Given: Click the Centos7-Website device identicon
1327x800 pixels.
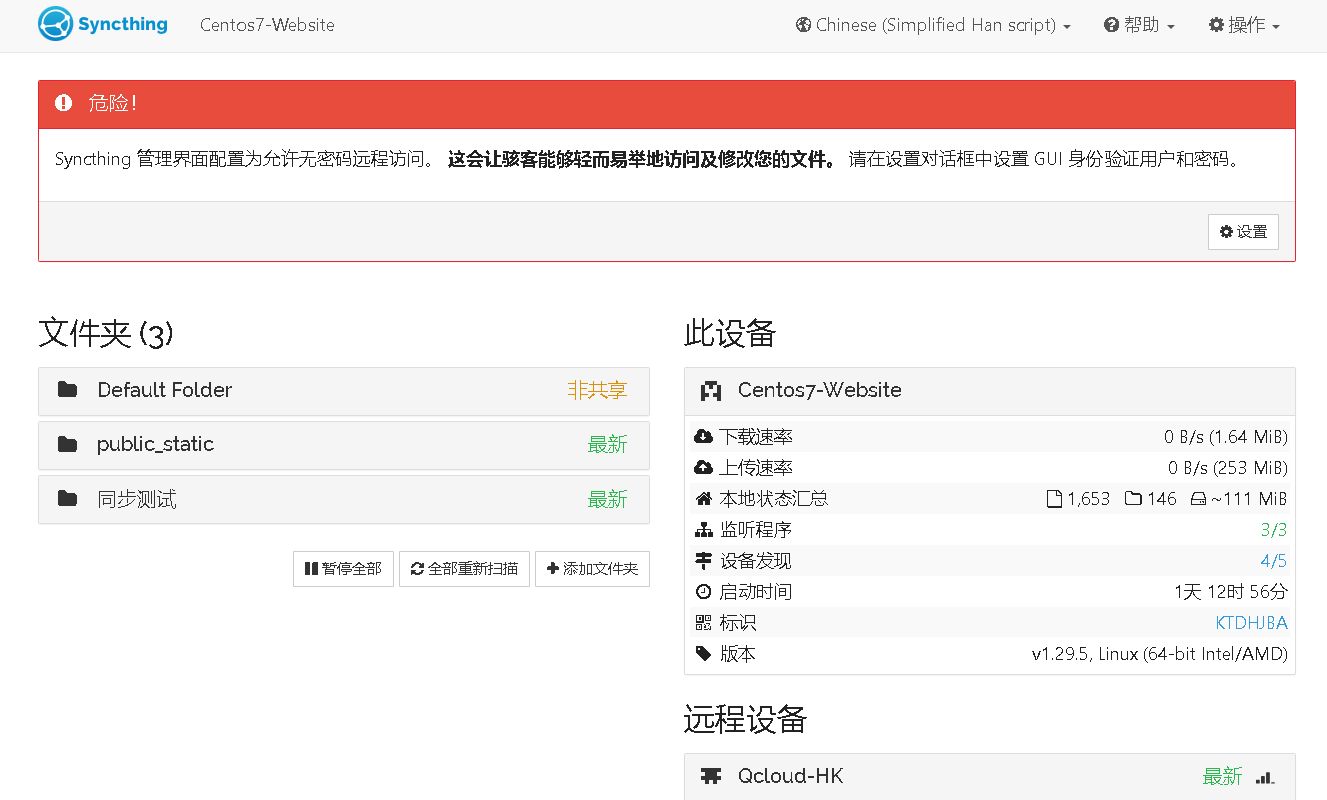Looking at the screenshot, I should point(711,390).
